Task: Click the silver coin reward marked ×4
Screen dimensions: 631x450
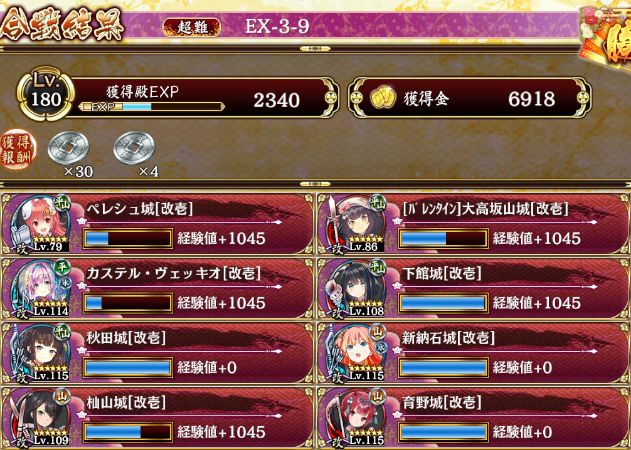Action: point(134,147)
